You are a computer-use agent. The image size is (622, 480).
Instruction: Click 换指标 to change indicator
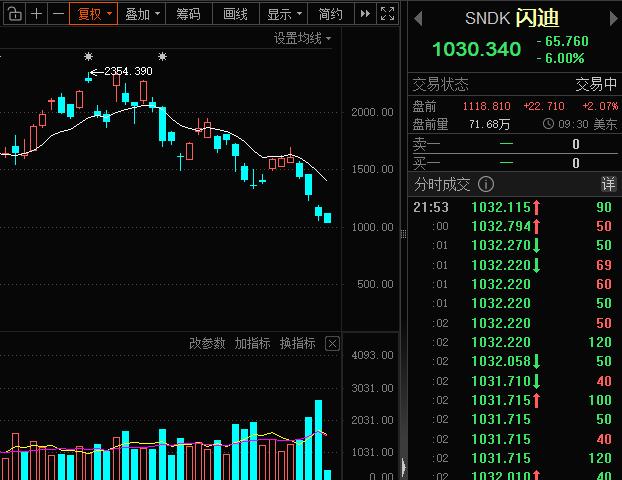click(298, 343)
